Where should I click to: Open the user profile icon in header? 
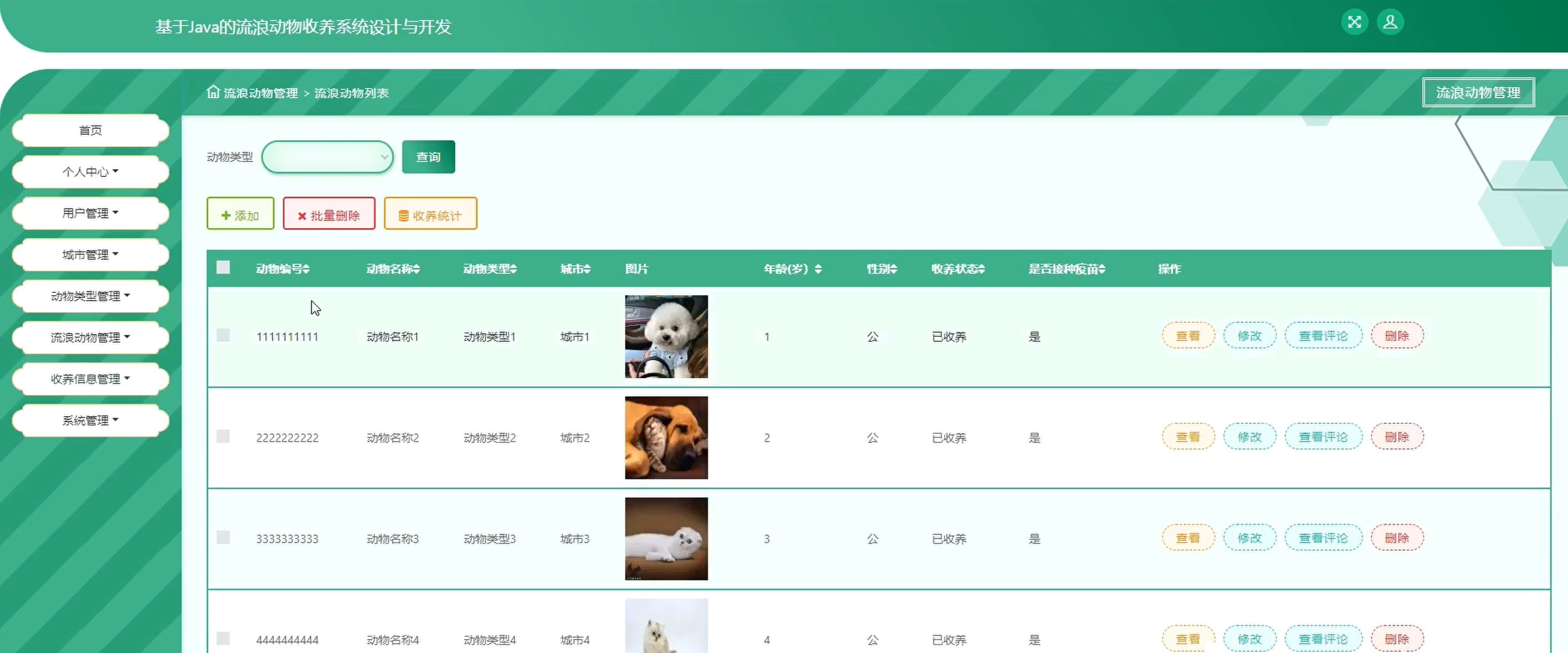coord(1390,23)
